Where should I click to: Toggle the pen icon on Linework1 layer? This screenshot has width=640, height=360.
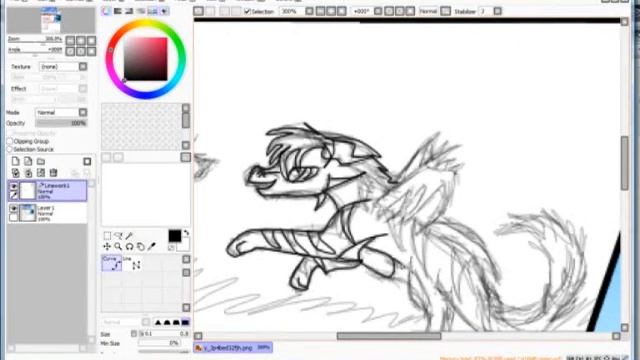13,196
